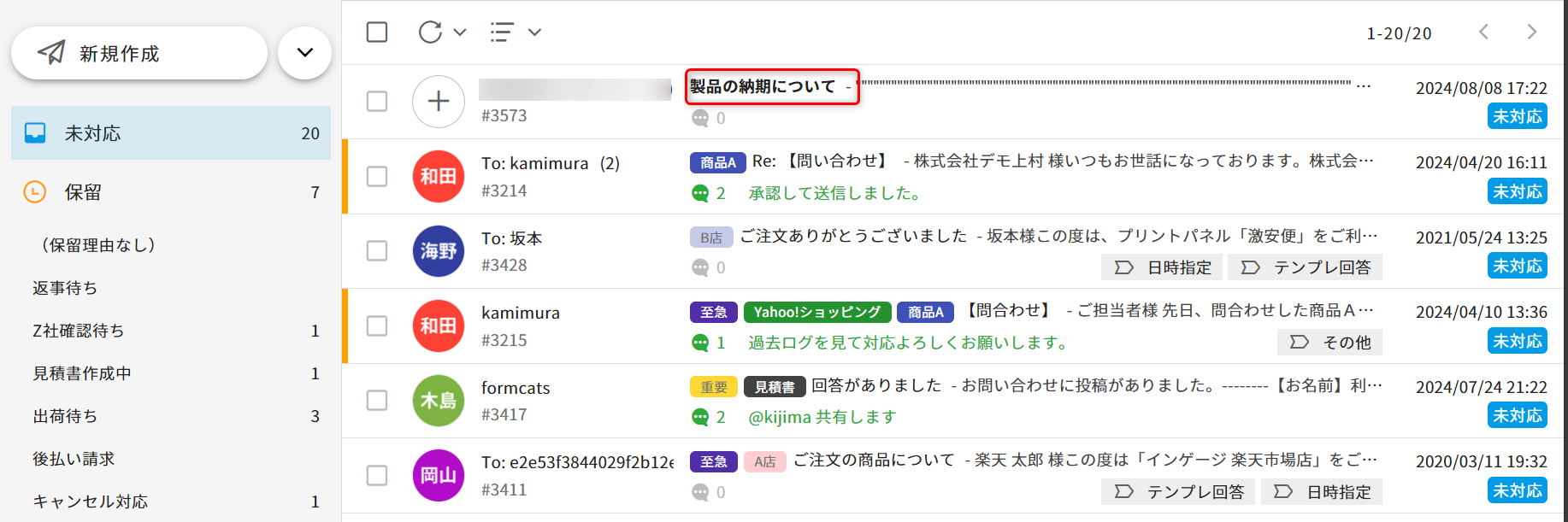This screenshot has width=1568, height=522.
Task: Open the refresh options dropdown arrow
Action: point(460,32)
